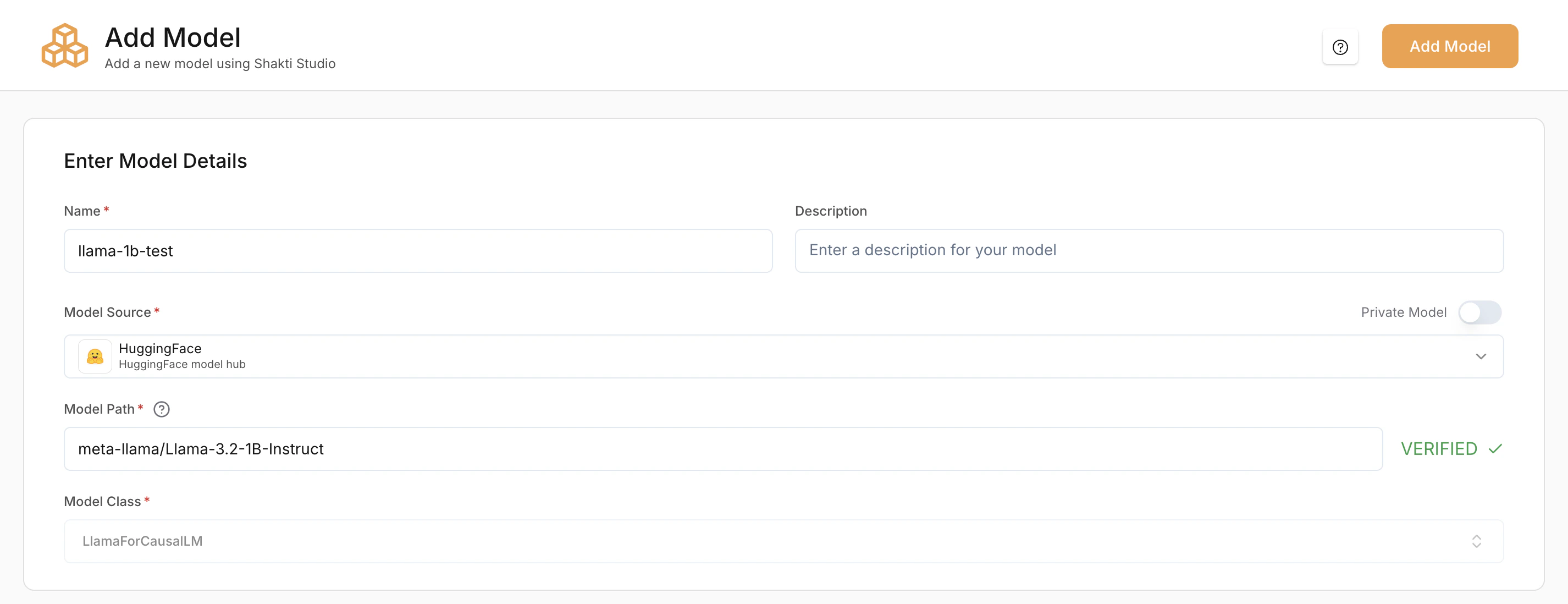Click the Model Class up-down stepper control
Viewport: 1568px width, 604px height.
click(x=1476, y=541)
